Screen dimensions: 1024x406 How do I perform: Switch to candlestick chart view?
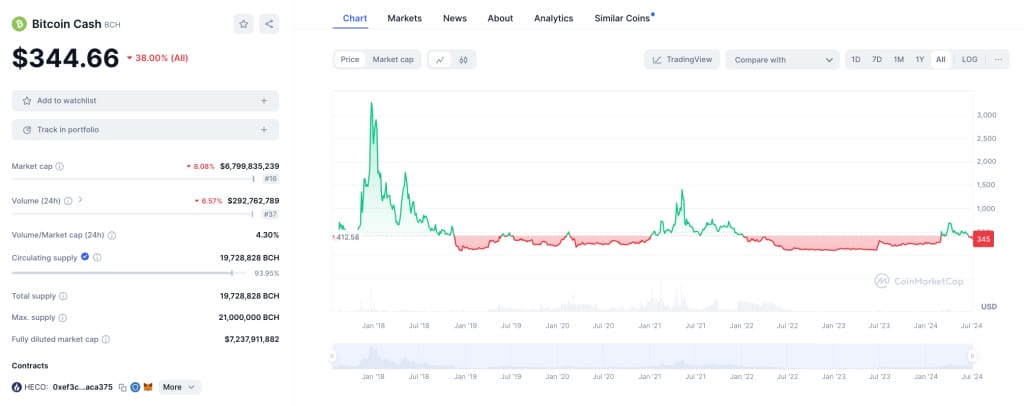tap(464, 59)
